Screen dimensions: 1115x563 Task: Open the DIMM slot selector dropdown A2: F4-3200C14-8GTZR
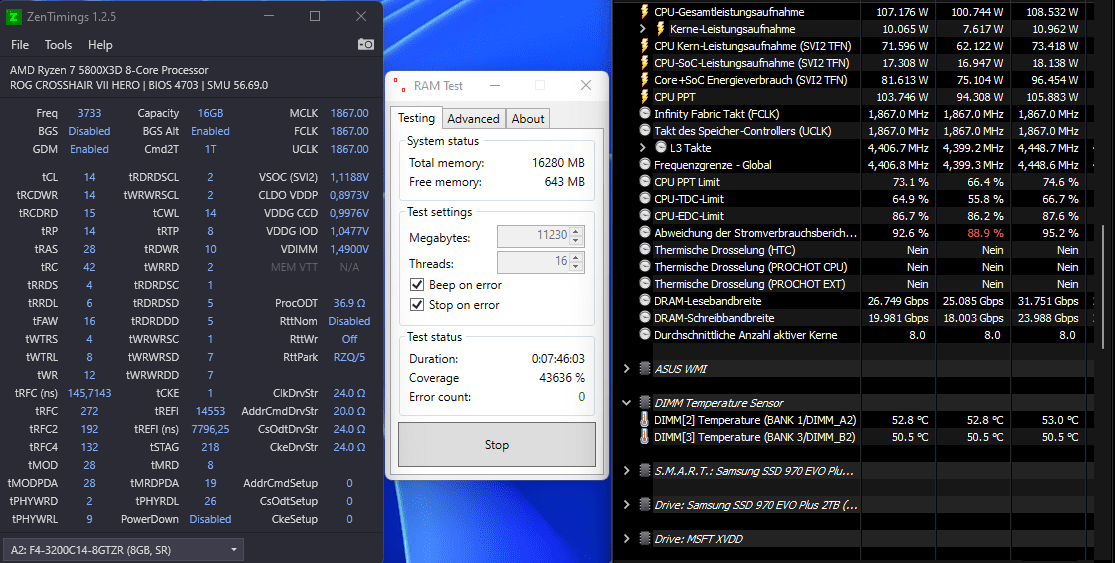(x=124, y=550)
